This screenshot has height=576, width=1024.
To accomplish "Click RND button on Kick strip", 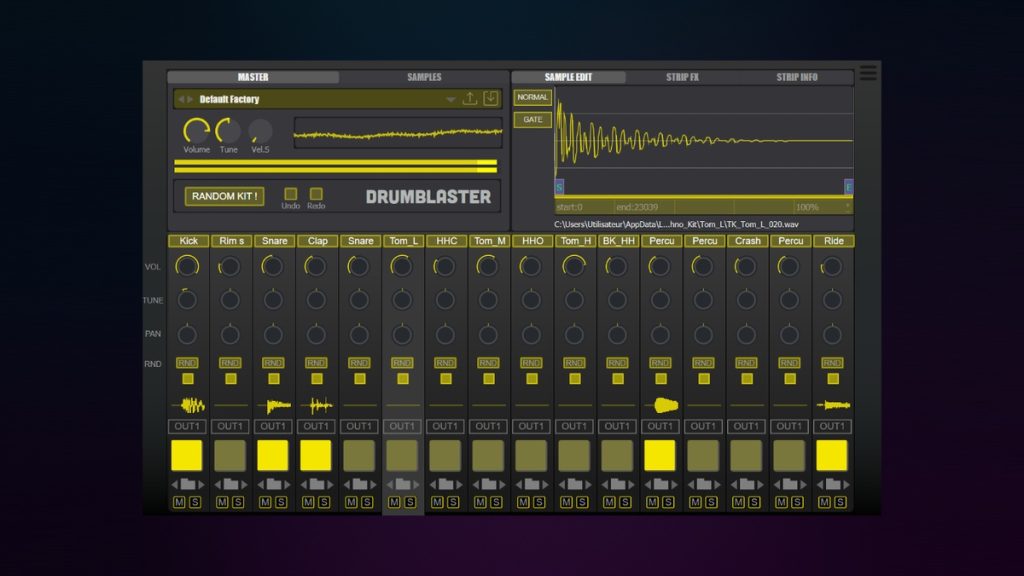I will pos(187,362).
